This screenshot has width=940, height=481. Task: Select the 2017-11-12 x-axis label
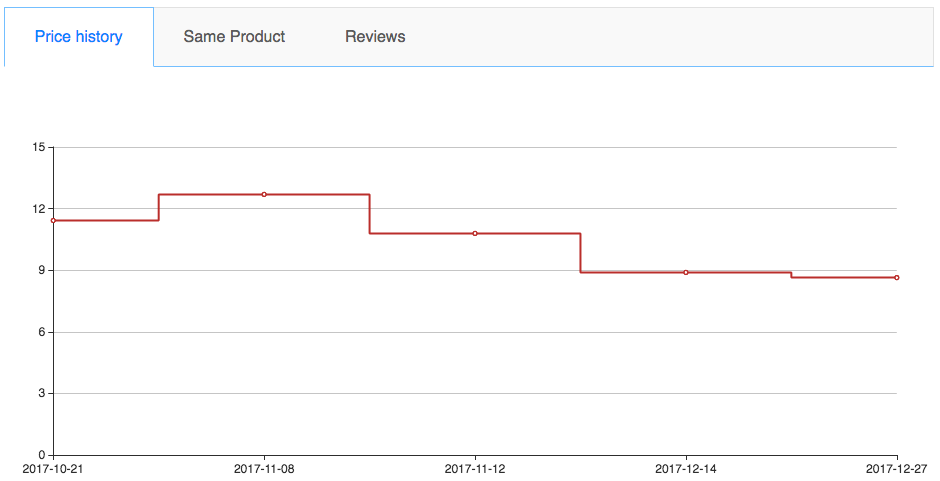(x=475, y=468)
